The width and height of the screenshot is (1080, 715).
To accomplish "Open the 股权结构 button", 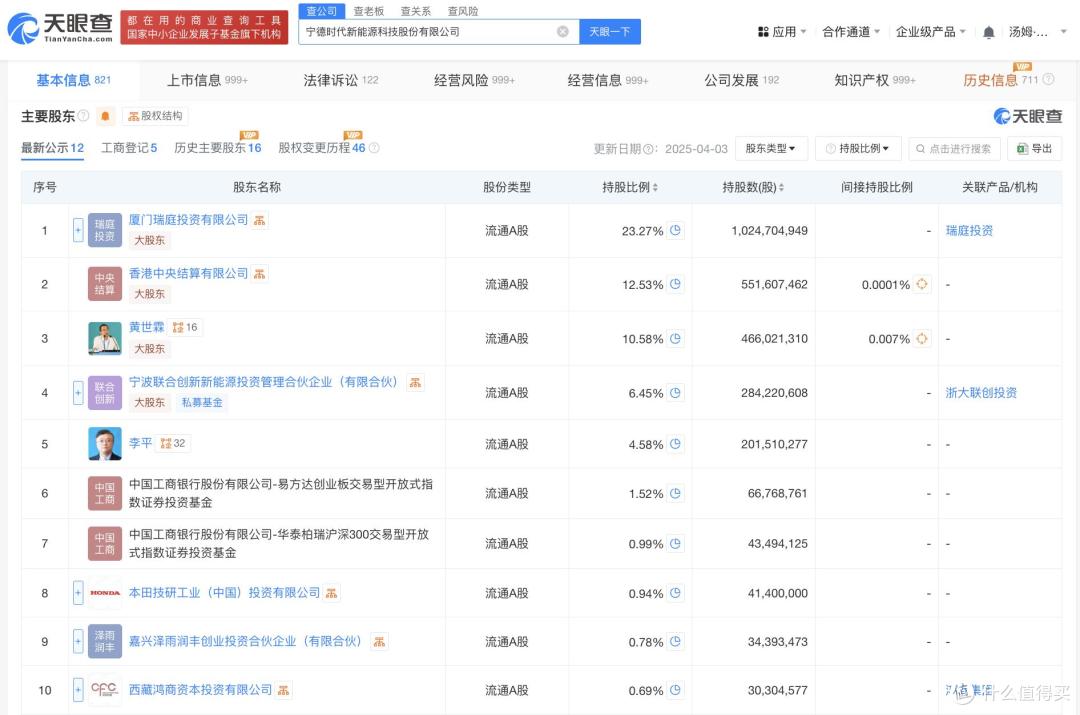I will tap(156, 116).
